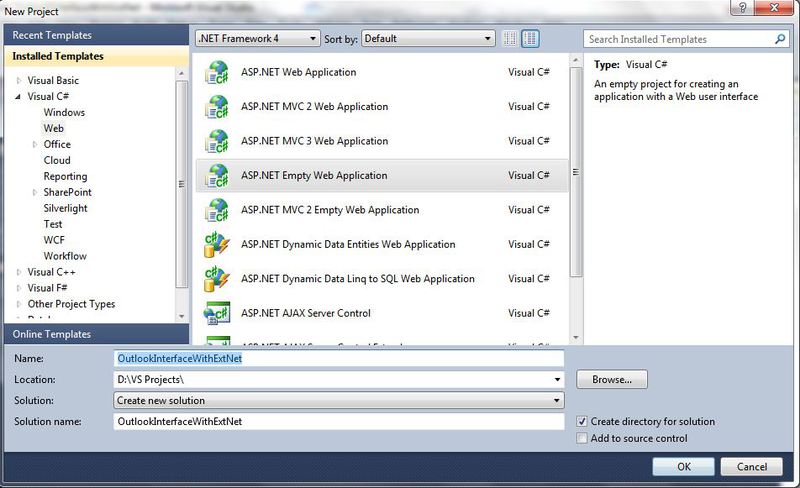800x488 pixels.
Task: Click the ASP.NET Empty Web Application icon
Action: click(x=217, y=176)
